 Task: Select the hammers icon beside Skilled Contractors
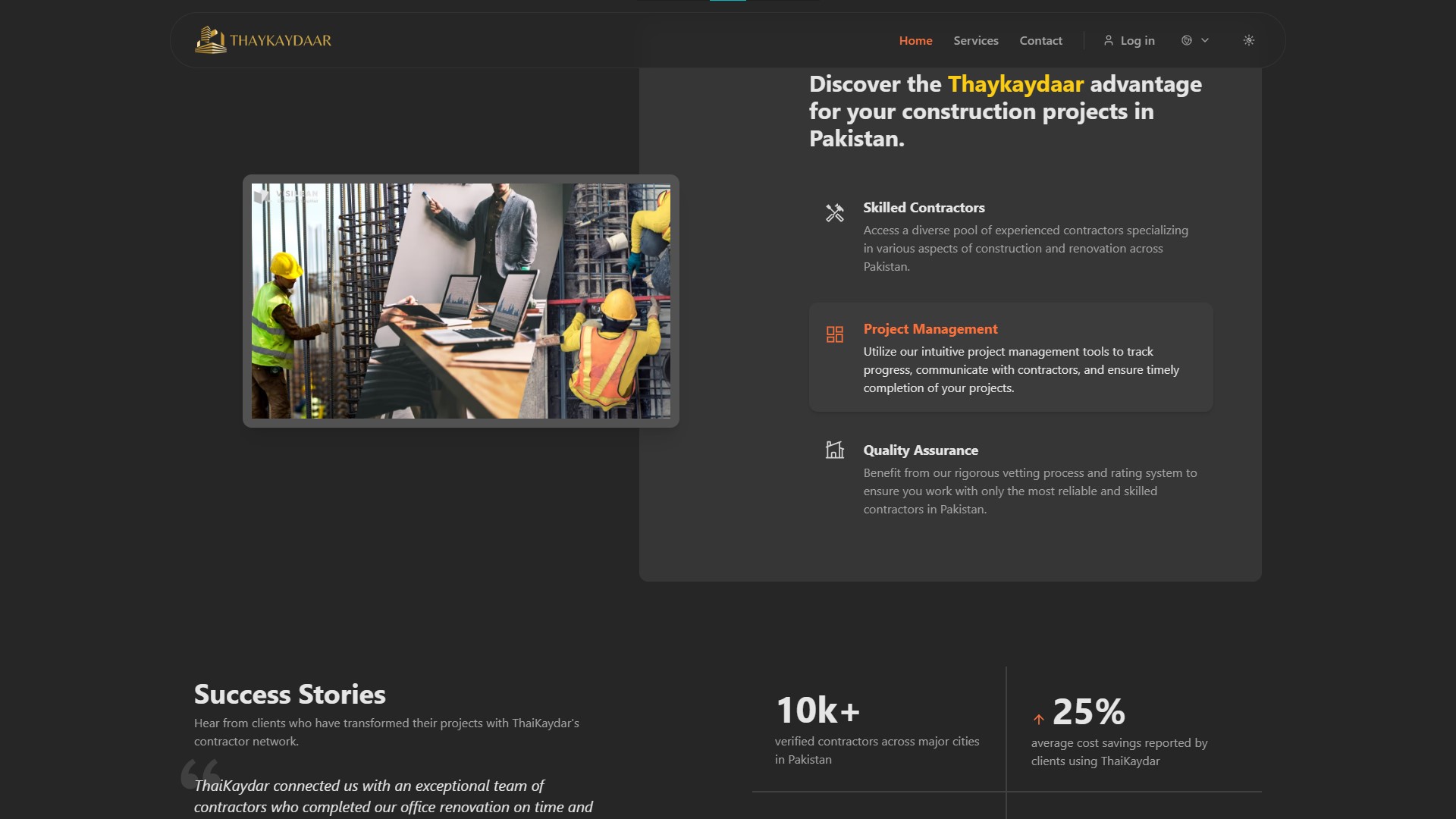tap(836, 213)
